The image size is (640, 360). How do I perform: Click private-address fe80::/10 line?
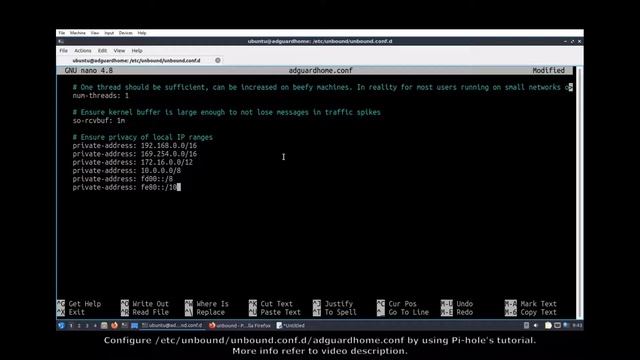124,187
